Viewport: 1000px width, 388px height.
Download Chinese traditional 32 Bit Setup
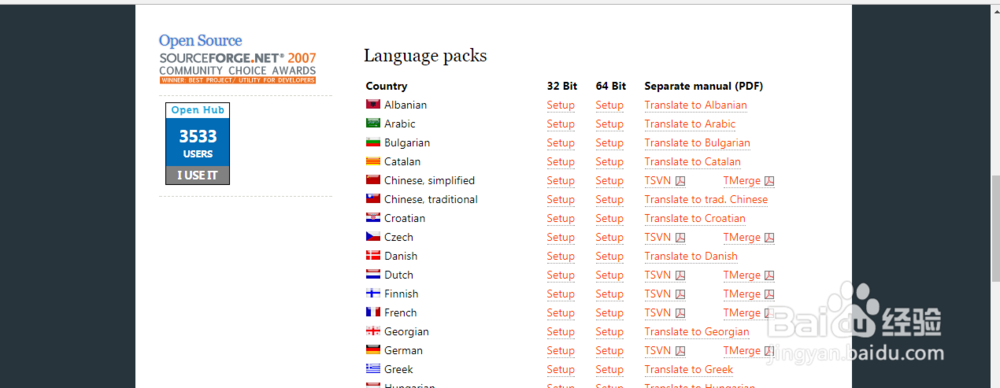[561, 200]
